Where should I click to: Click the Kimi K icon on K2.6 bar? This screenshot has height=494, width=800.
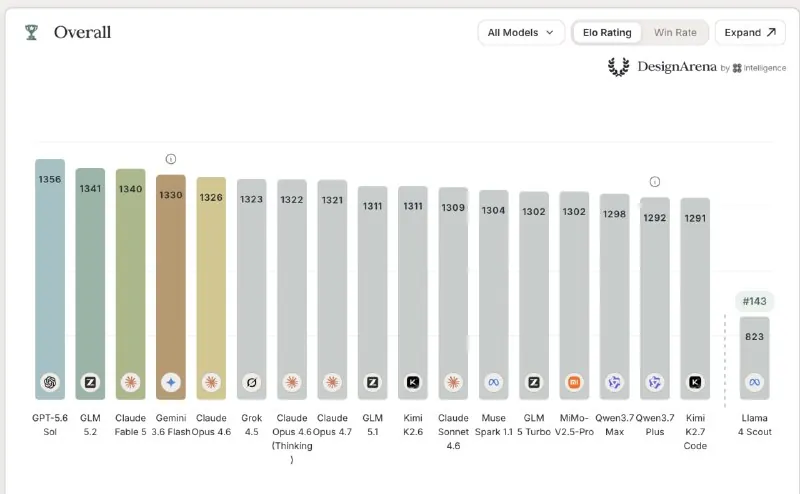[413, 382]
